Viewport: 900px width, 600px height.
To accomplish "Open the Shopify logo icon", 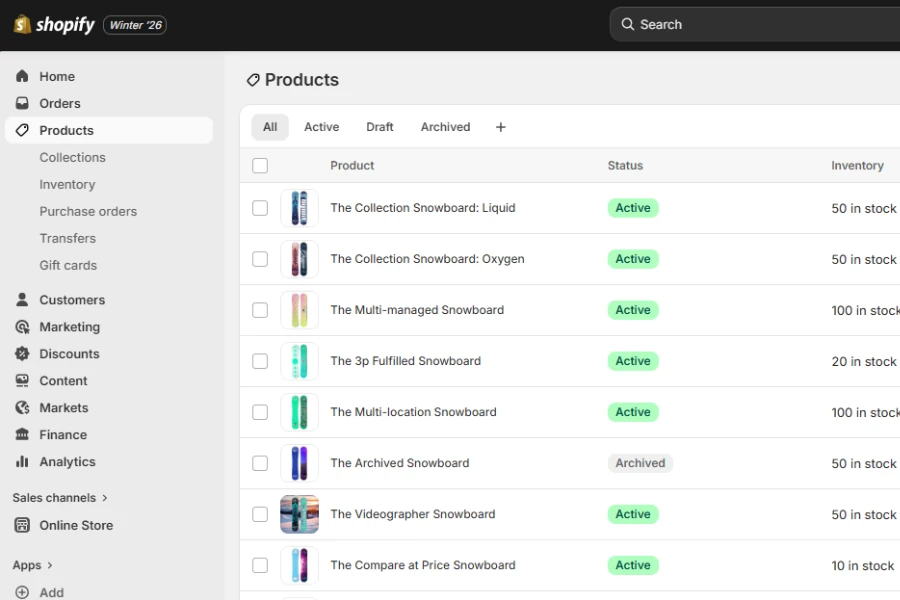I will (21, 23).
